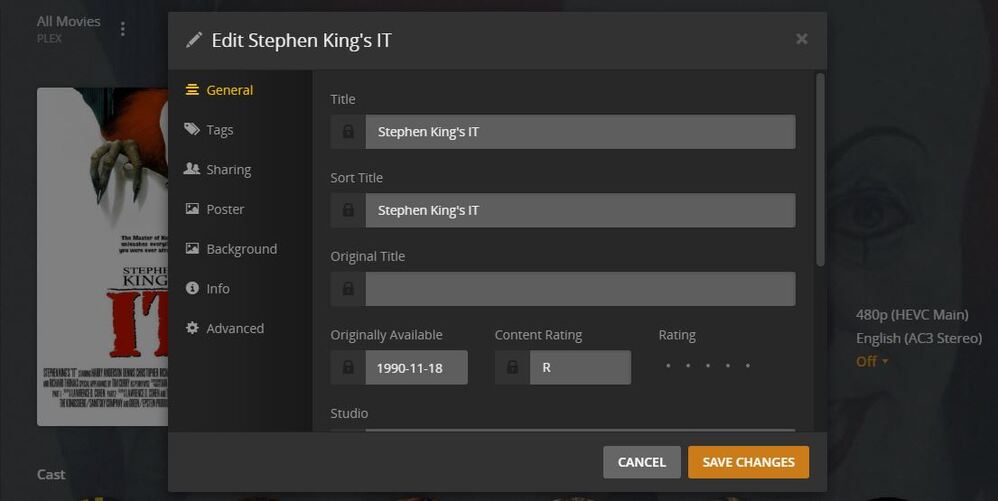Toggle the lock beside Originally Available date
The width and height of the screenshot is (998, 501).
[x=348, y=367]
